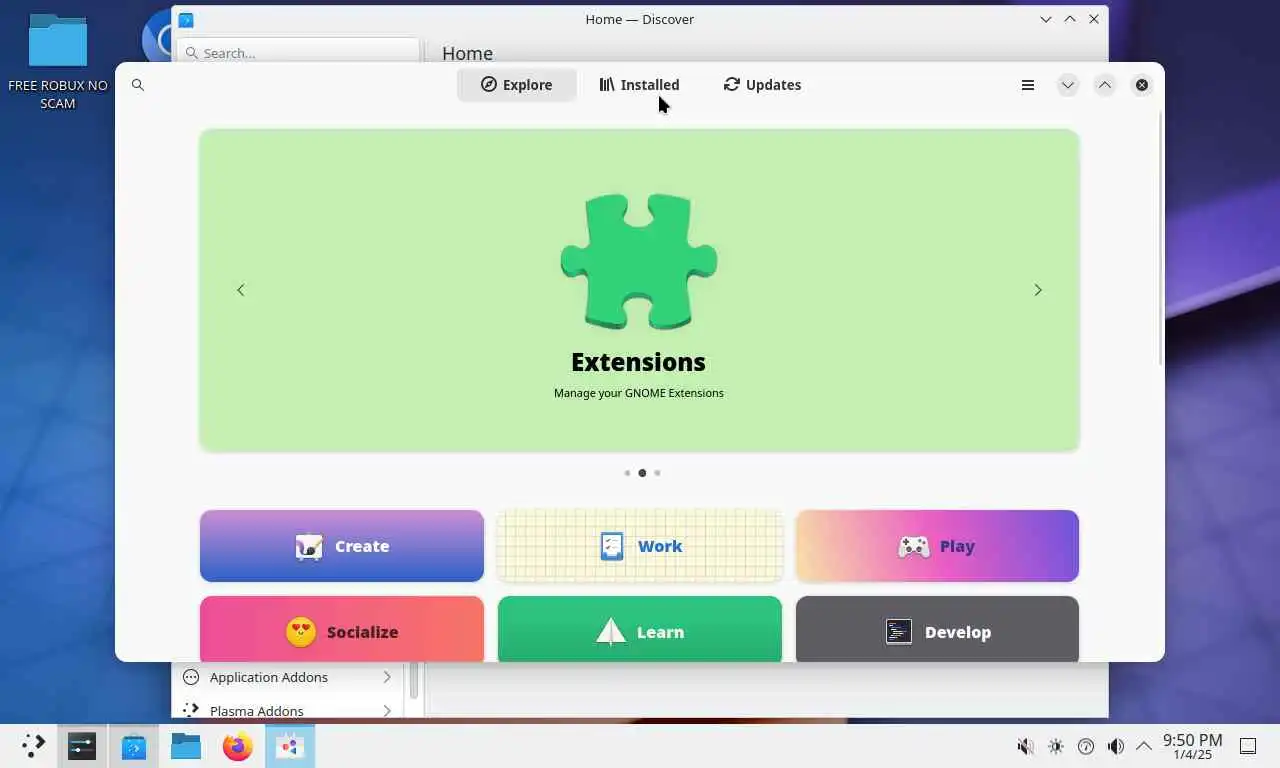Viewport: 1280px width, 768px height.
Task: Open the Develop category
Action: (x=937, y=630)
